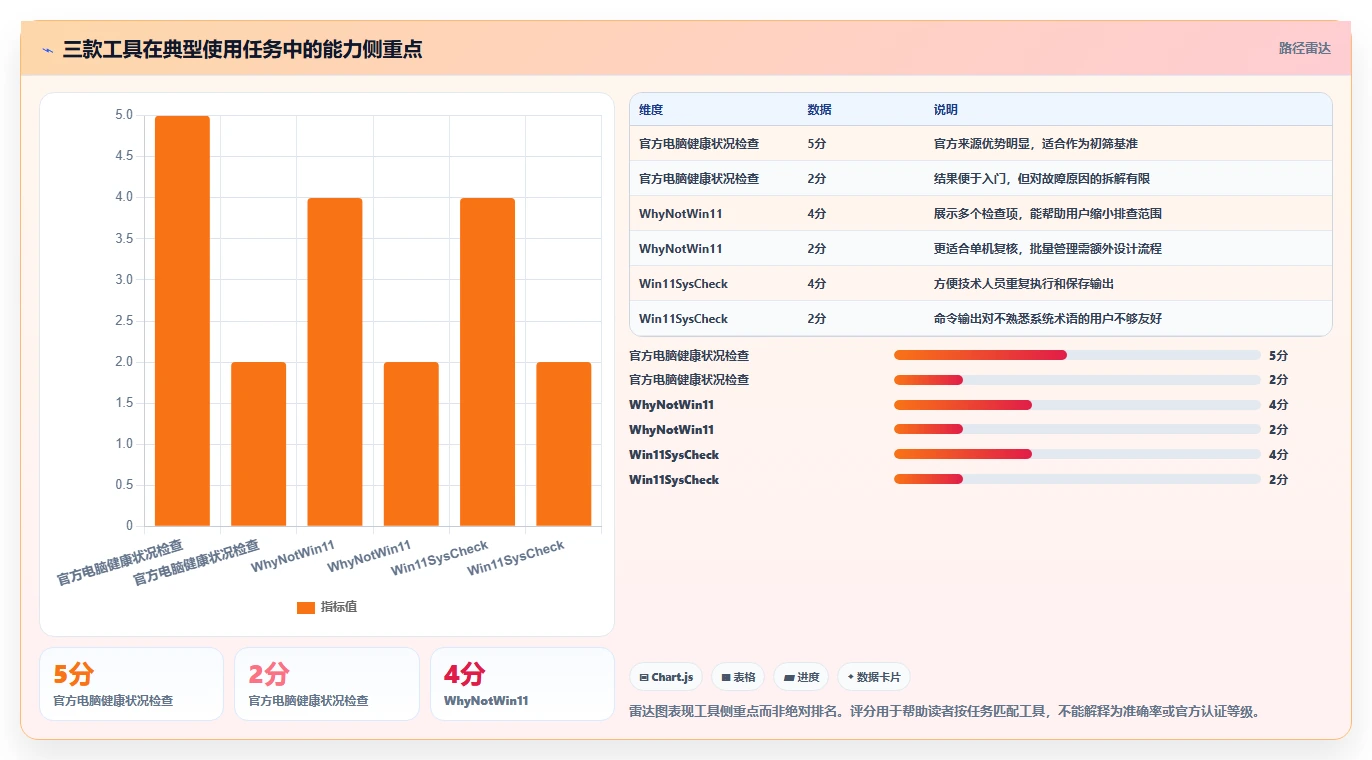Click the cell 展示多个检查项，能帮助用户缩小排查范围
This screenshot has width=1372, height=760.
tap(1048, 214)
